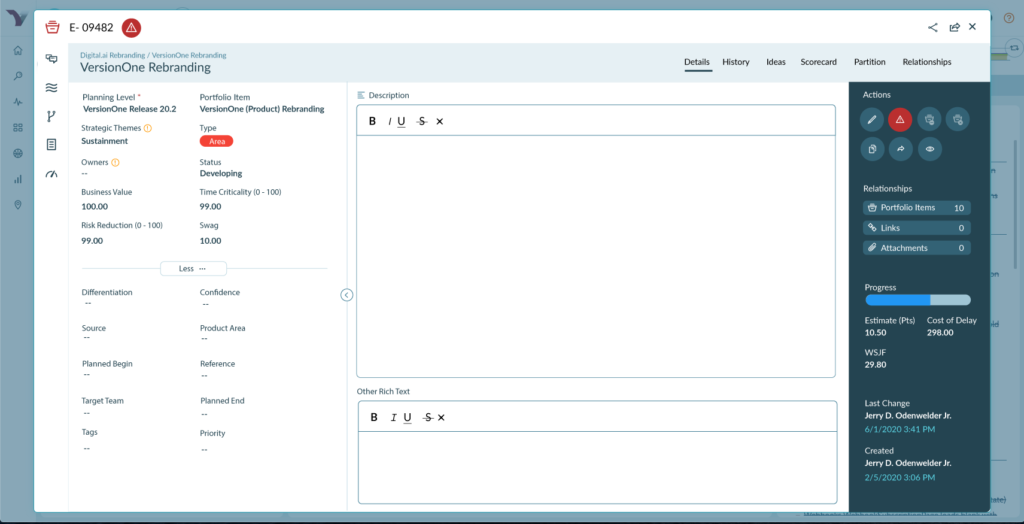Toggle underline in the Other Rich Text toolbar

coord(408,418)
